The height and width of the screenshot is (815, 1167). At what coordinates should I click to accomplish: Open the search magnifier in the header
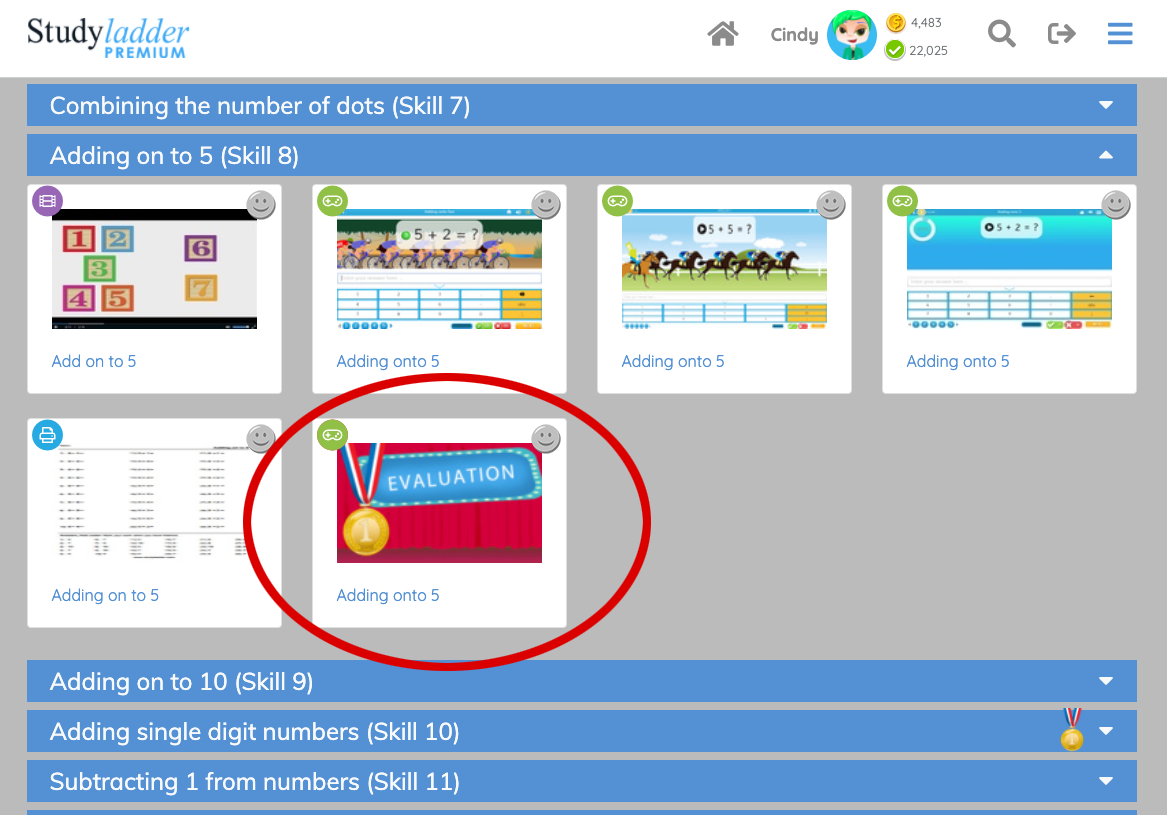coord(1001,33)
